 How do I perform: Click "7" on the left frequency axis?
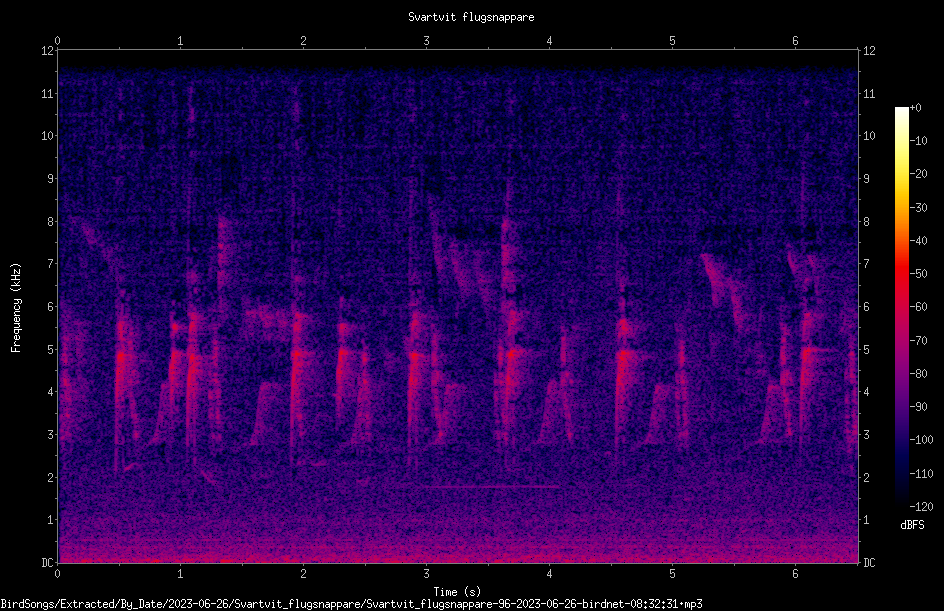pyautogui.click(x=50, y=264)
